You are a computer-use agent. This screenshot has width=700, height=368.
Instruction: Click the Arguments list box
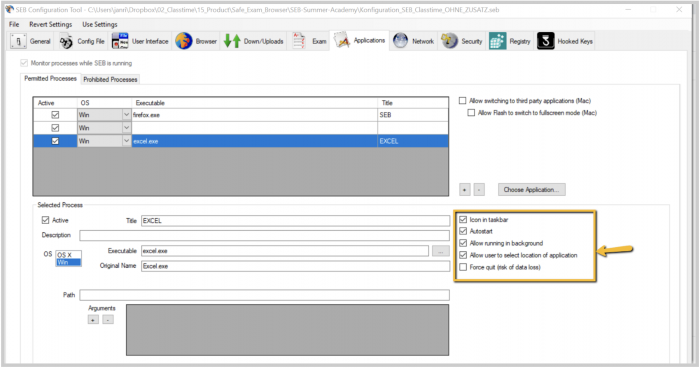tap(288, 330)
